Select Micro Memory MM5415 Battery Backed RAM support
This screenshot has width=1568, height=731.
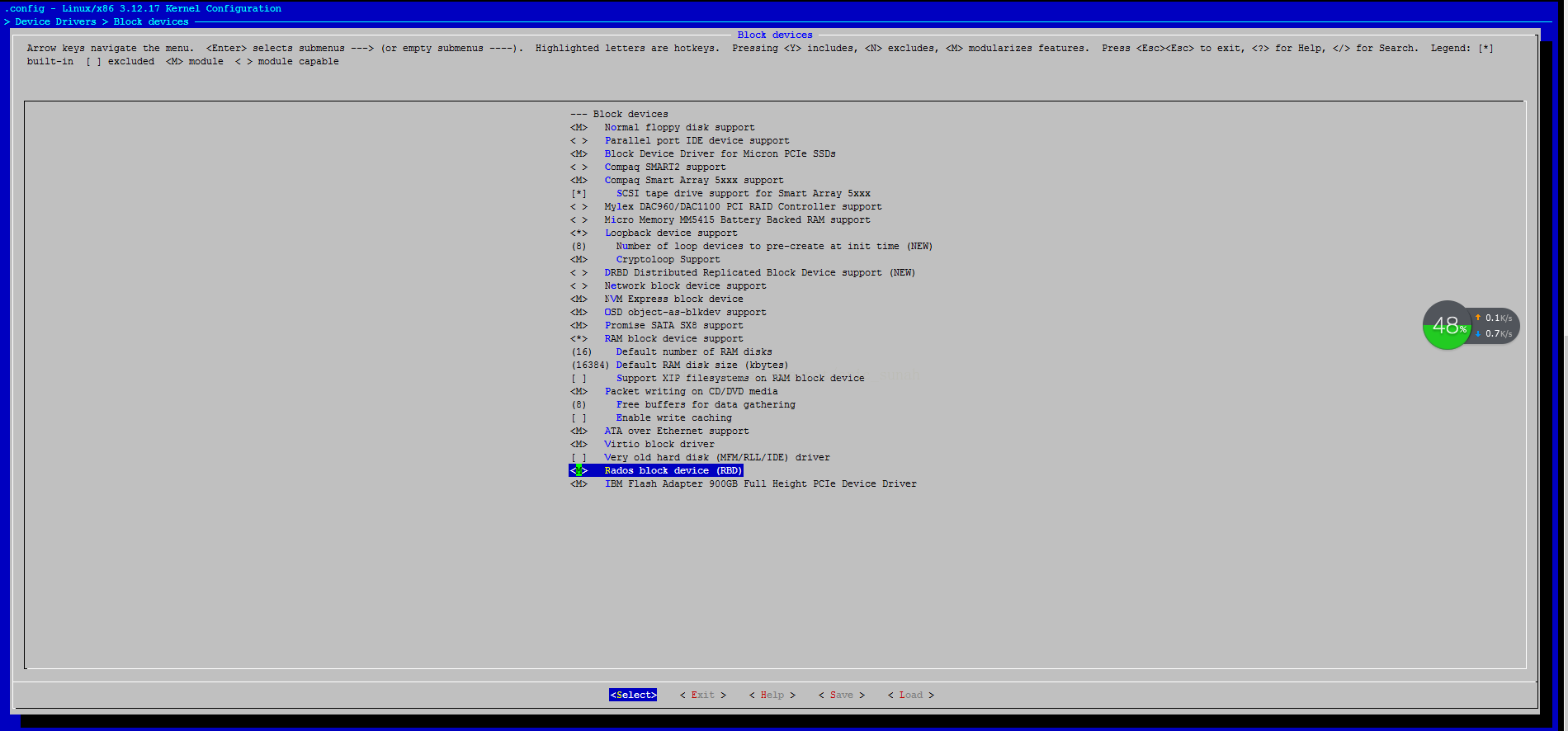pyautogui.click(x=720, y=219)
